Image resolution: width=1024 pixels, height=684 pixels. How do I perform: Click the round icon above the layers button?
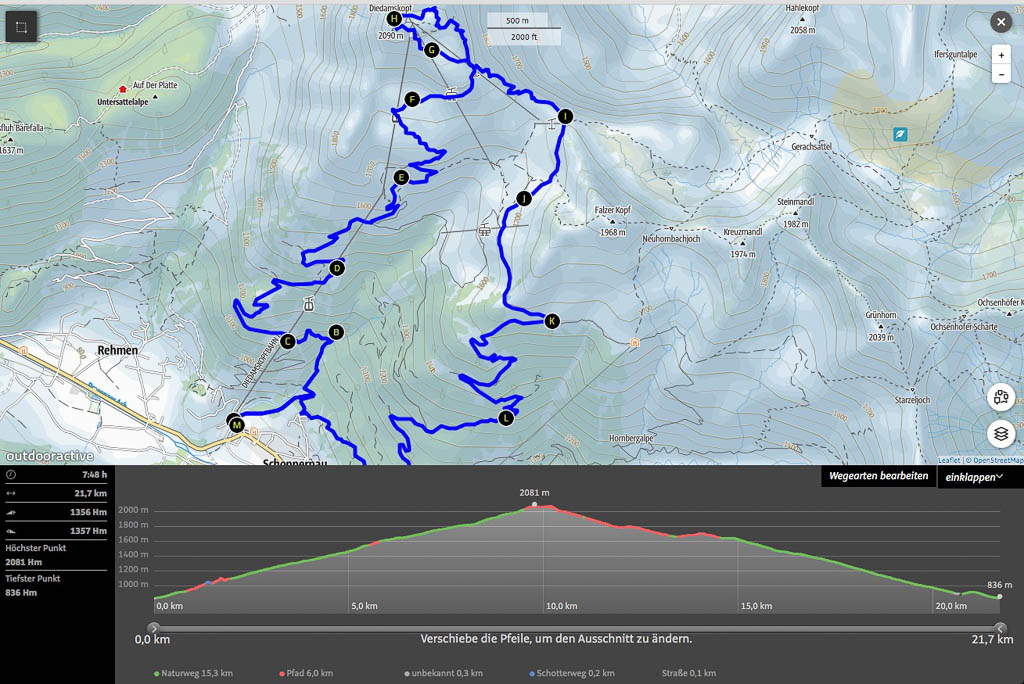pyautogui.click(x=1001, y=397)
